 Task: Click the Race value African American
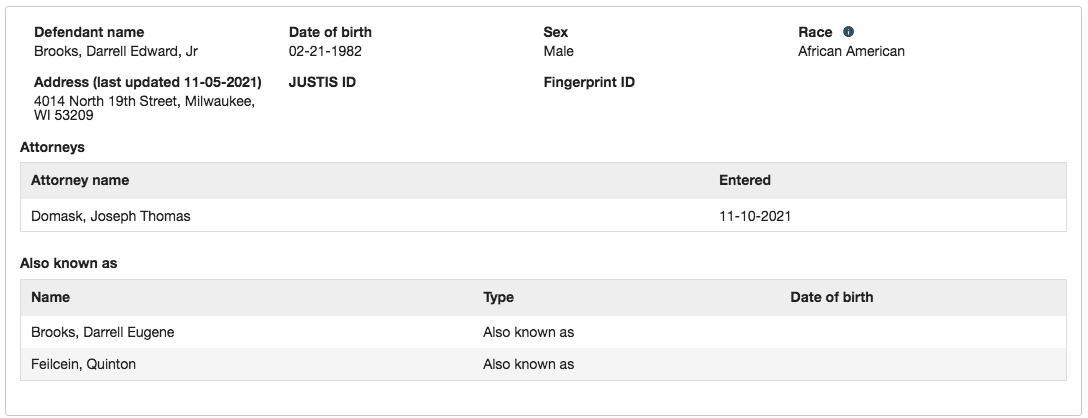click(851, 51)
